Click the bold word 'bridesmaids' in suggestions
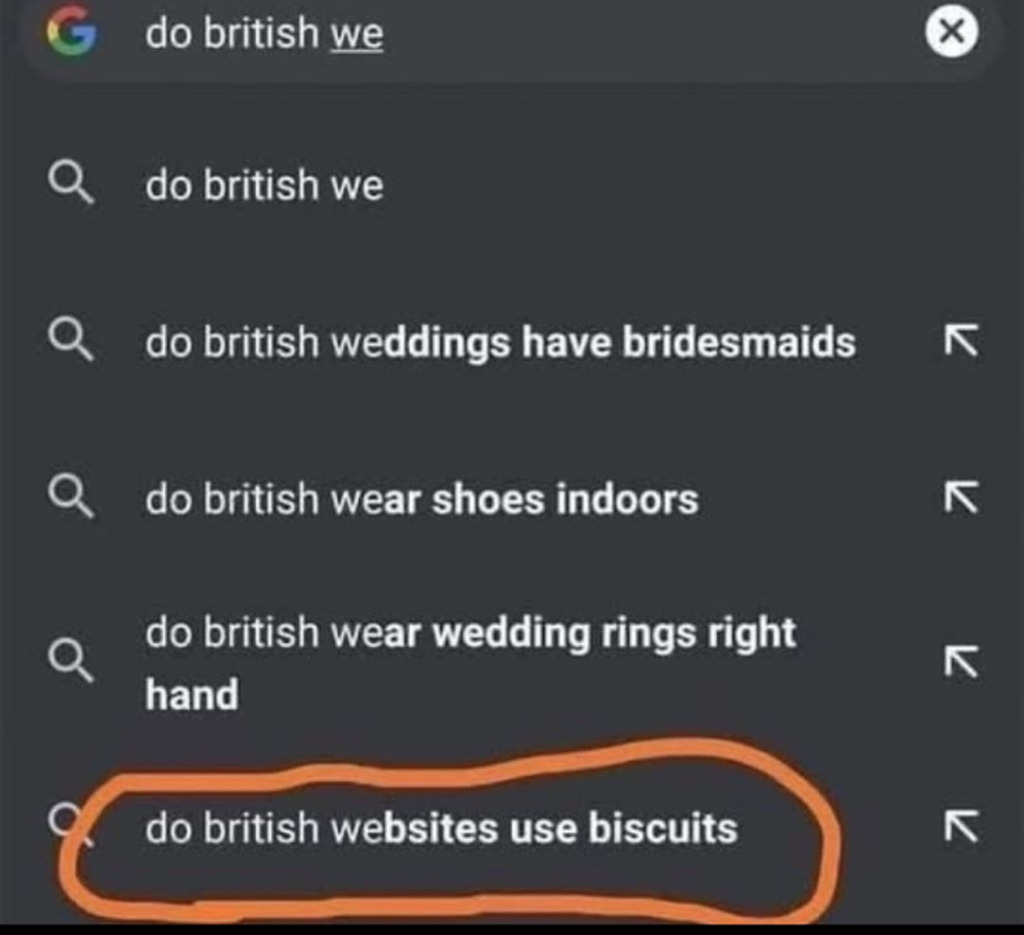 click(739, 342)
